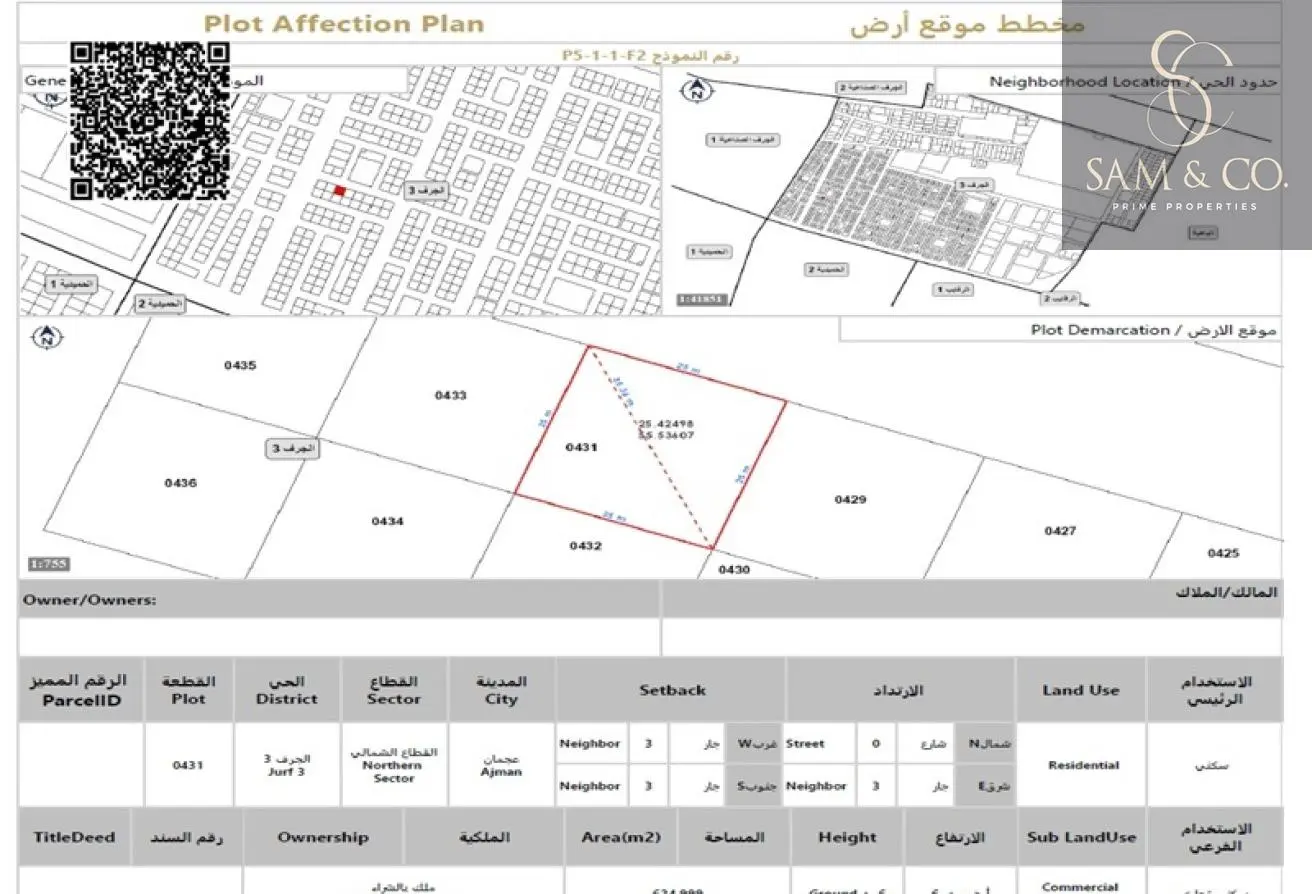Click the 'Plot Demarcation' heading
The width and height of the screenshot is (1312, 894).
[x=1100, y=330]
